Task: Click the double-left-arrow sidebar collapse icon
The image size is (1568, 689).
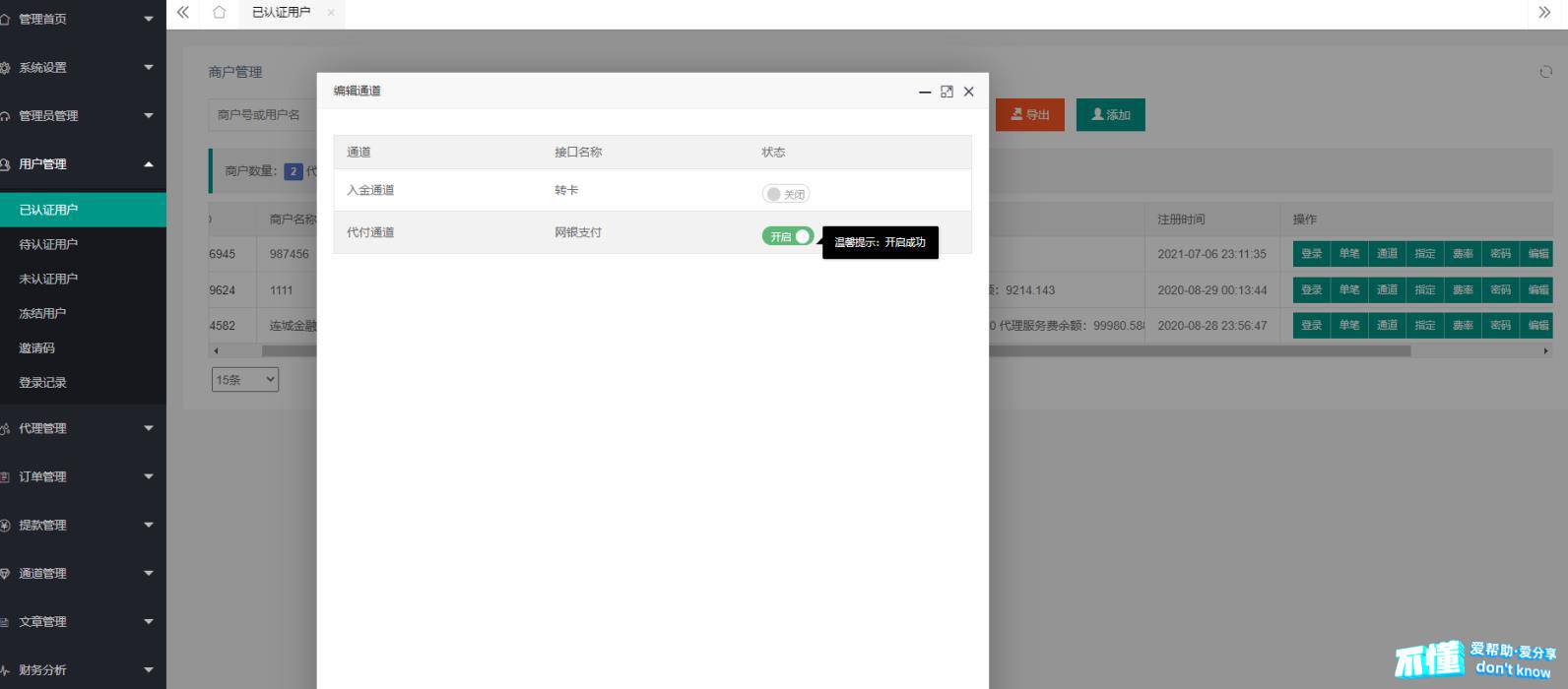Action: pos(182,13)
